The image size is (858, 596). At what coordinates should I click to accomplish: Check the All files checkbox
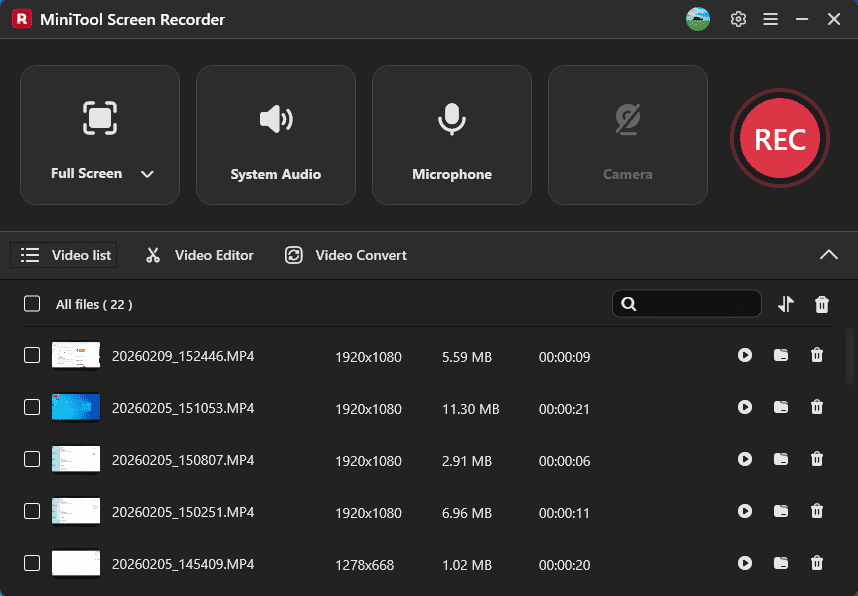pyautogui.click(x=31, y=303)
